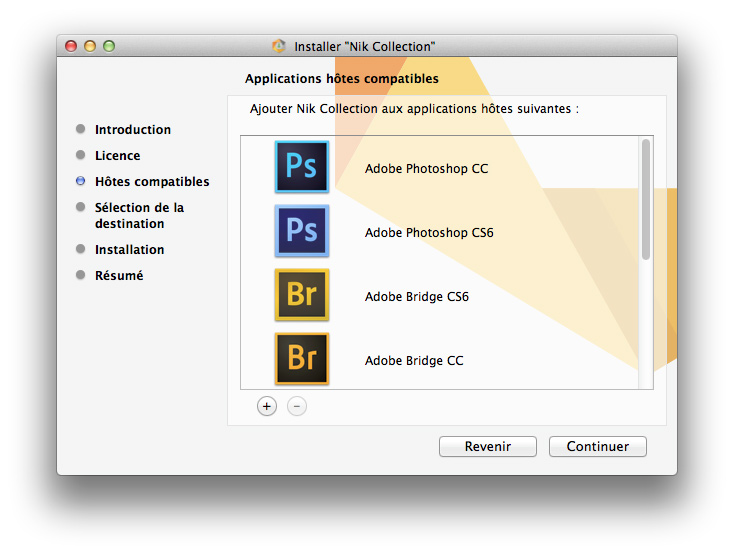Viewport: 734px width, 554px height.
Task: Add a host application with plus button
Action: point(267,406)
